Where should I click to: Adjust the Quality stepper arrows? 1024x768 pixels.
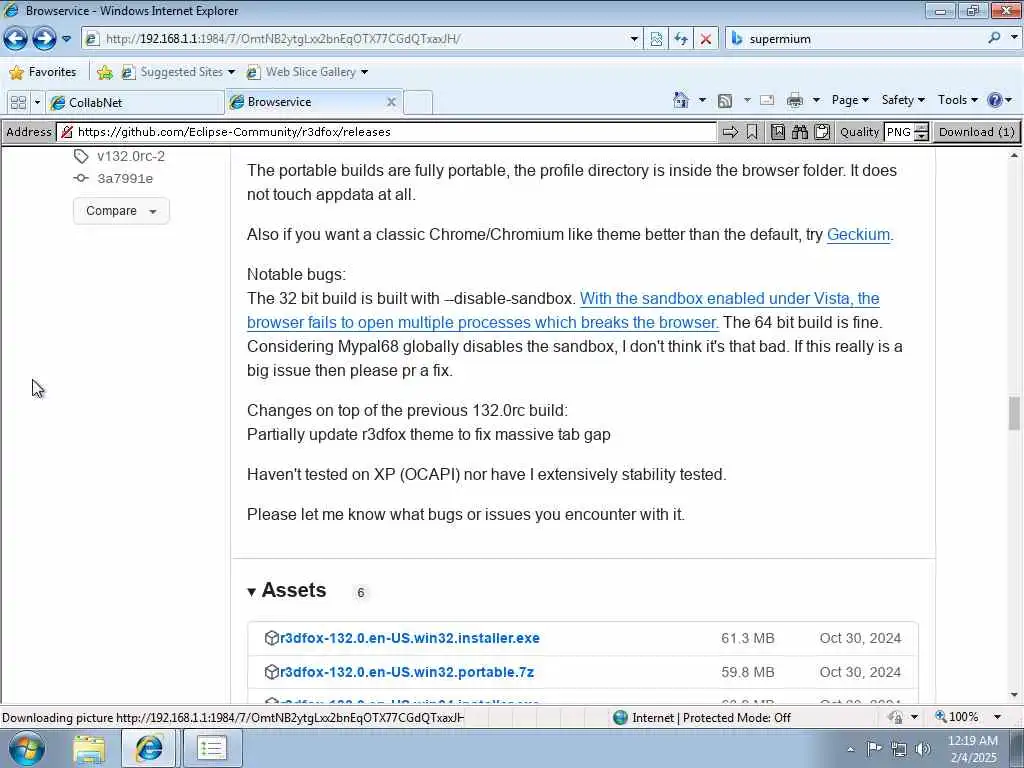(x=921, y=132)
